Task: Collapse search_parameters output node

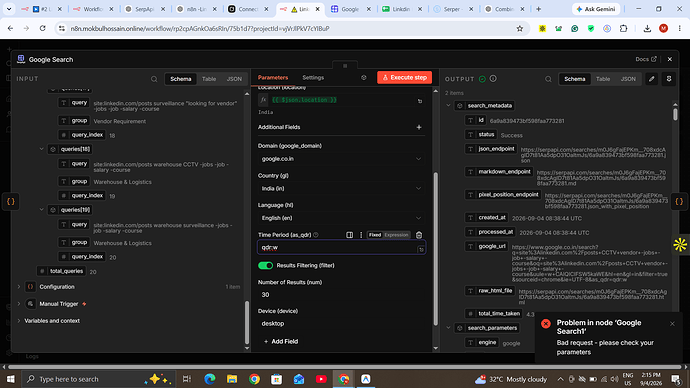Action: pyautogui.click(x=448, y=328)
